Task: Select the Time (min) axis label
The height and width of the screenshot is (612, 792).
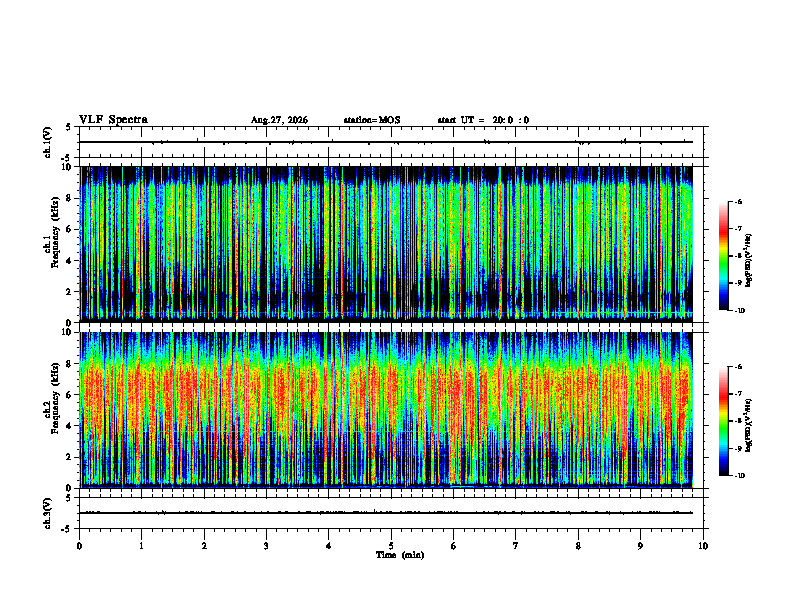Action: [x=400, y=555]
